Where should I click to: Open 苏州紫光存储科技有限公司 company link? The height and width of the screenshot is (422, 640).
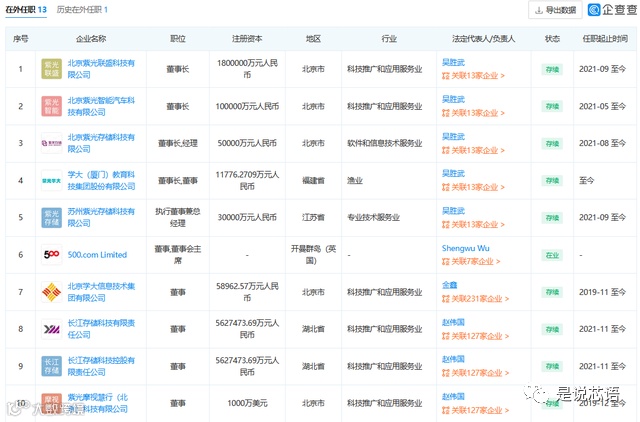[x=101, y=218]
